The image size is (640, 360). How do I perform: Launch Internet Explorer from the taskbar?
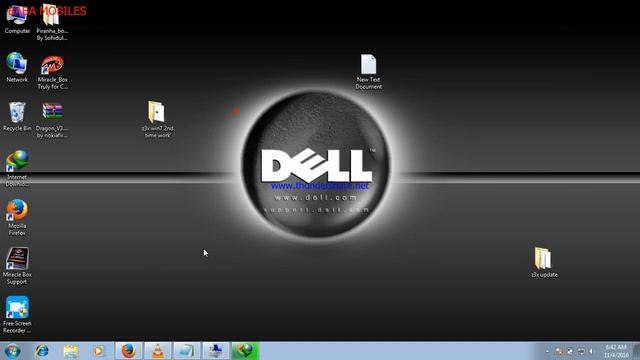point(42,351)
